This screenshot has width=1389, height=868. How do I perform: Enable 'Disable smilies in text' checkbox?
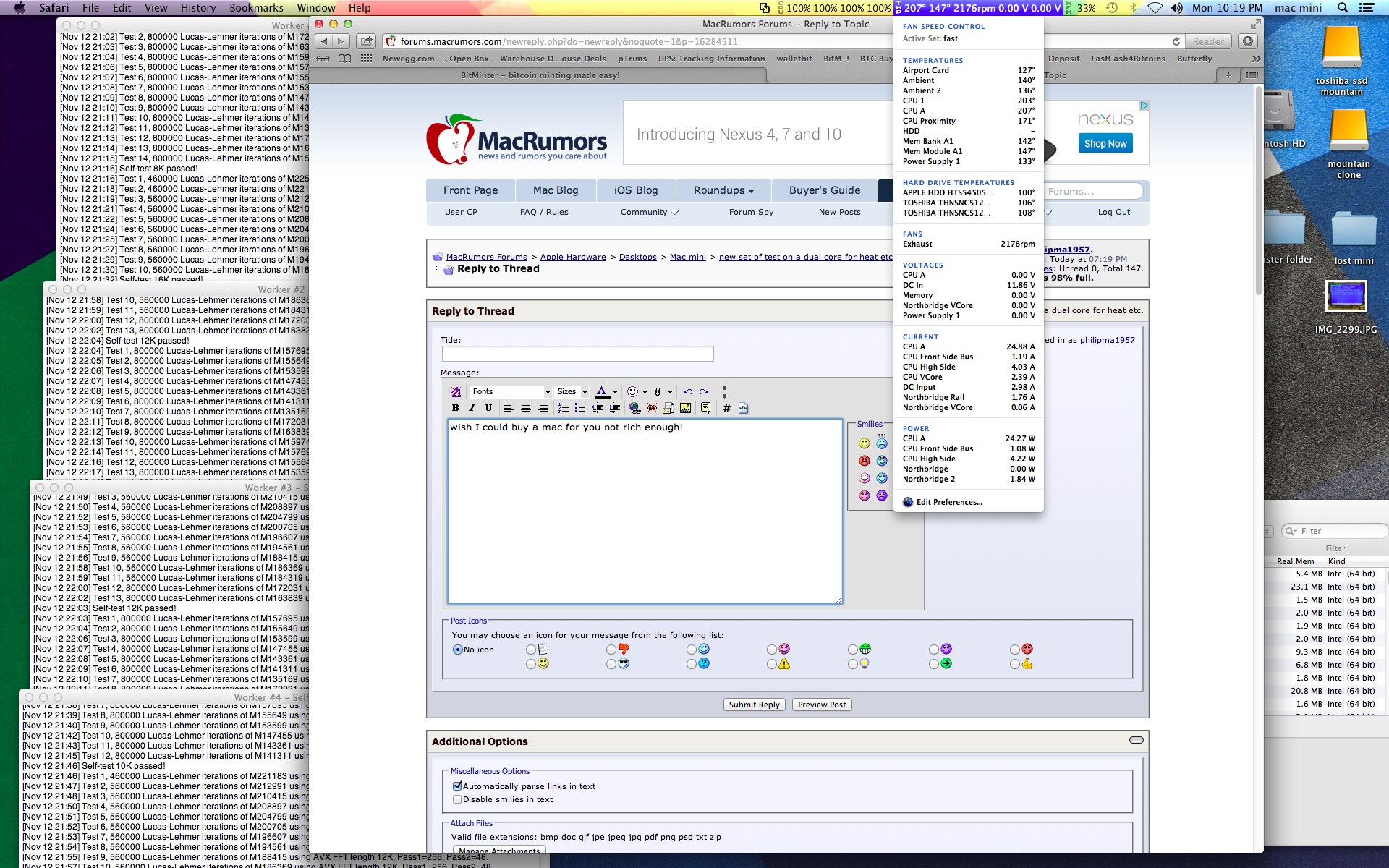457,799
